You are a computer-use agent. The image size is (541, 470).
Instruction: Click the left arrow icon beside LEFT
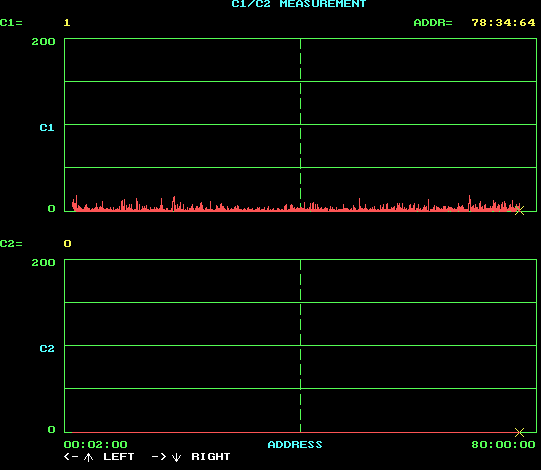[71, 457]
